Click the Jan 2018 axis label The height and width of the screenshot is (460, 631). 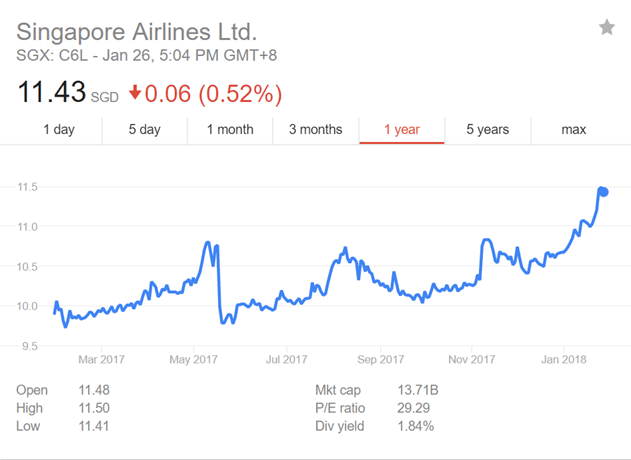[x=563, y=359]
